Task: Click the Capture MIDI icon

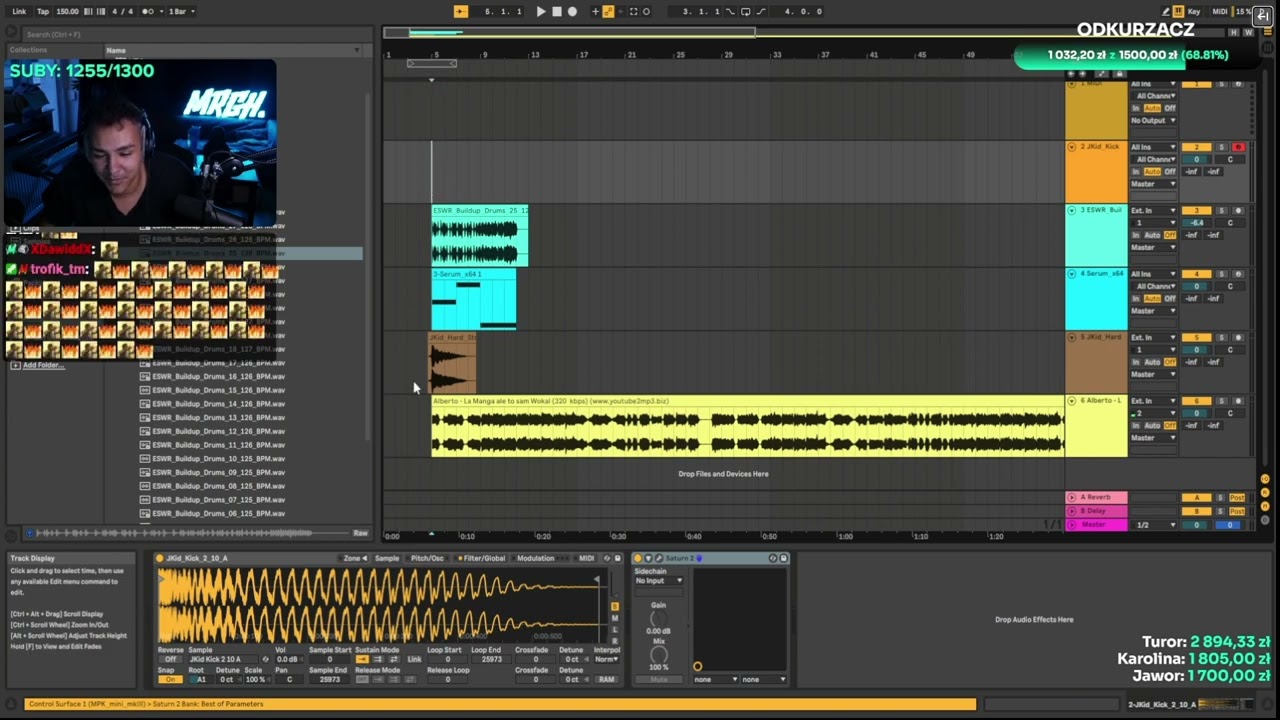Action: [x=633, y=12]
